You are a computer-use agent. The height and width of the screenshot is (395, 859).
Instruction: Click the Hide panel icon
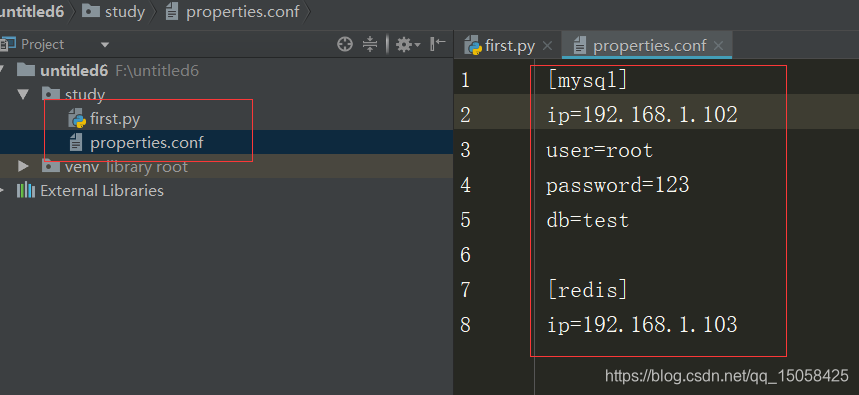pyautogui.click(x=438, y=44)
